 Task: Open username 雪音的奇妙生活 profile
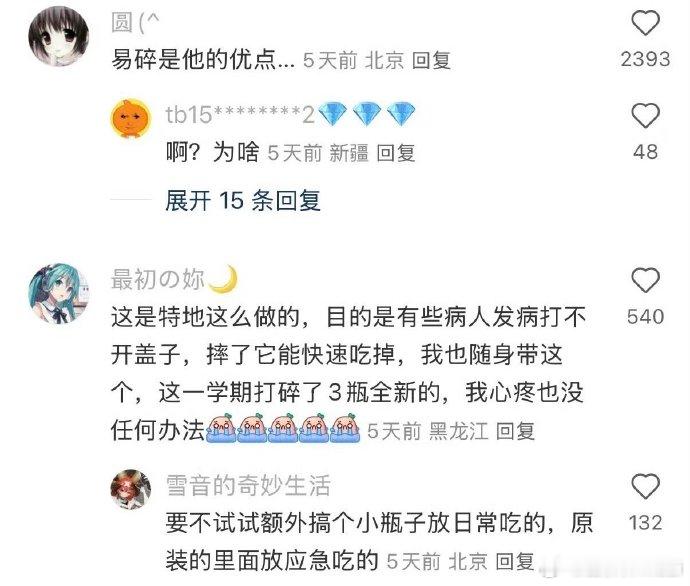248,486
